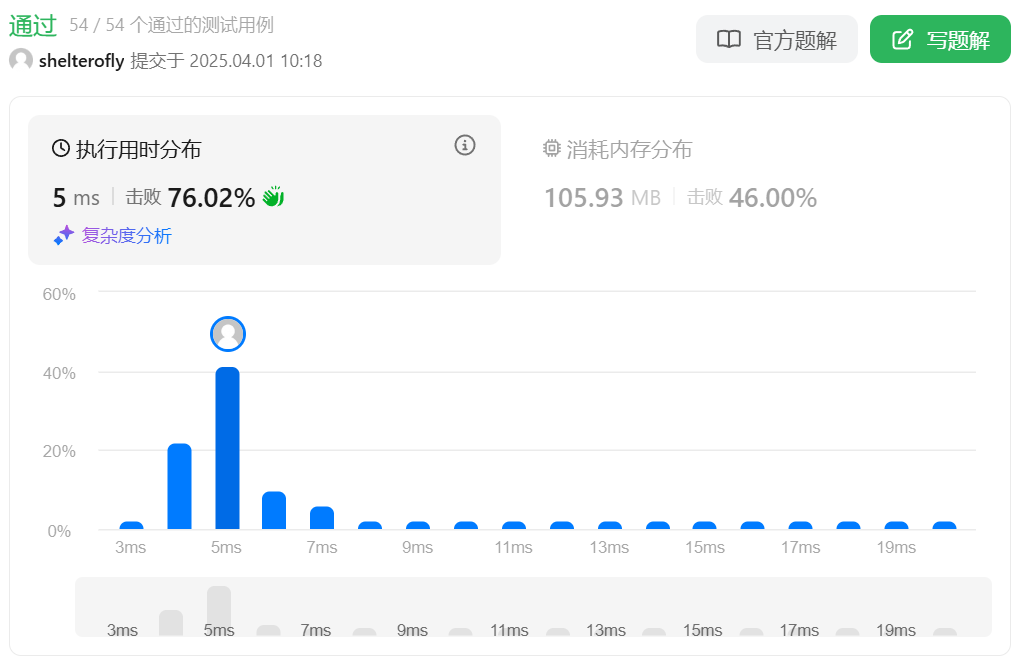Click the user avatar marker above 5ms bar
Screen dimensions: 1021x663
pos(228,334)
